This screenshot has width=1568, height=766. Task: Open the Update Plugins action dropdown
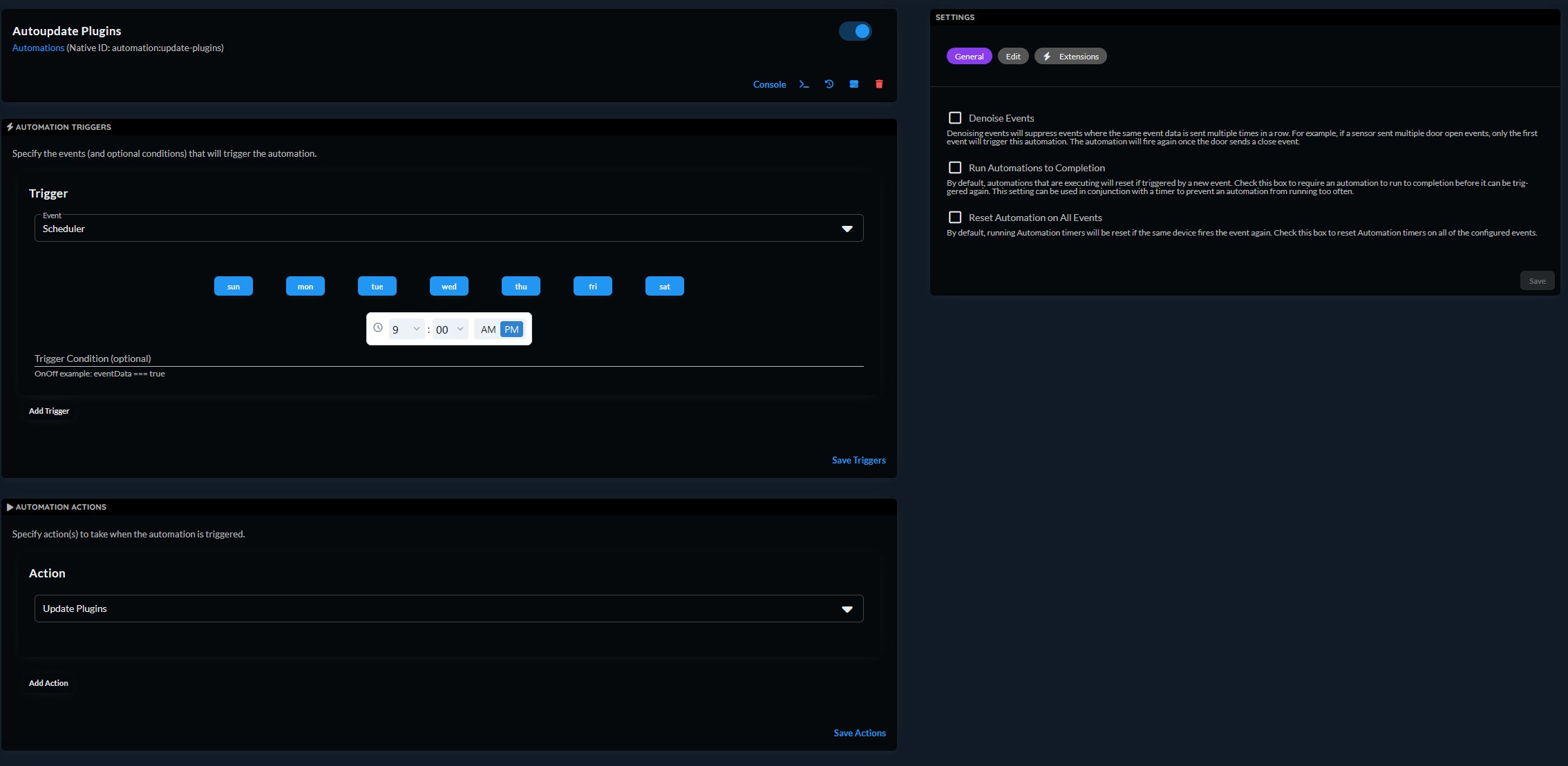(449, 609)
